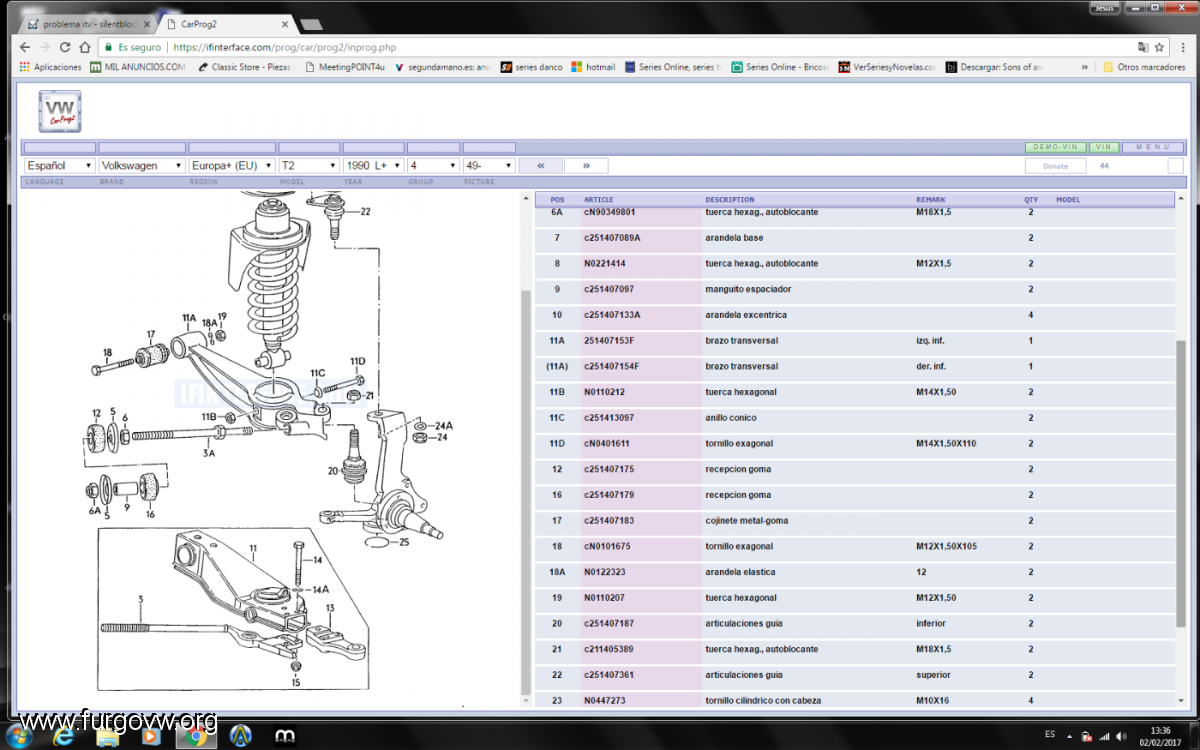Reload the current page
The width and height of the screenshot is (1200, 750).
65,47
